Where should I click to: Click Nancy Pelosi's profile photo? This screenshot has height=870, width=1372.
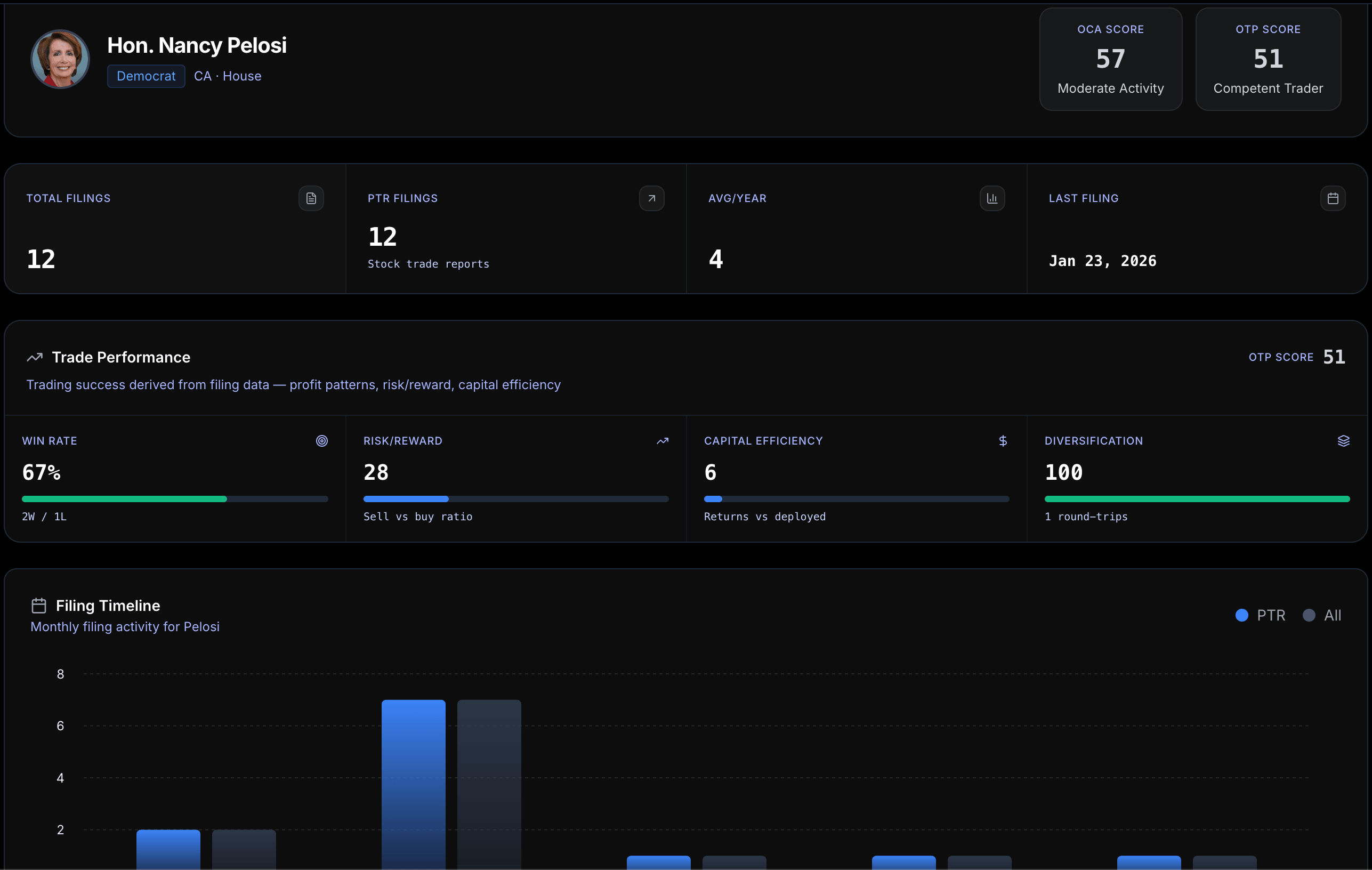click(x=60, y=59)
